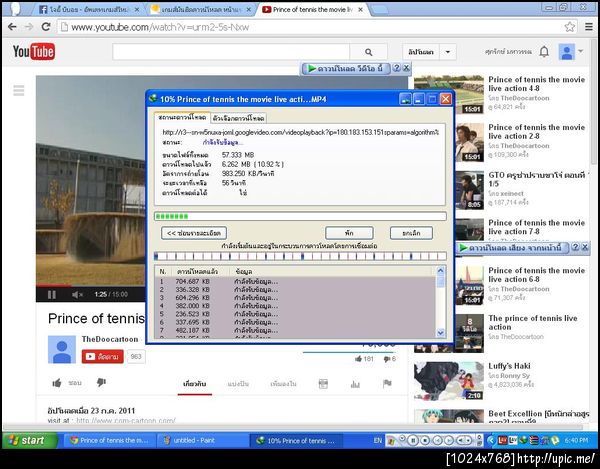Click the hide details button in download dialog
The height and width of the screenshot is (469, 600).
point(194,233)
